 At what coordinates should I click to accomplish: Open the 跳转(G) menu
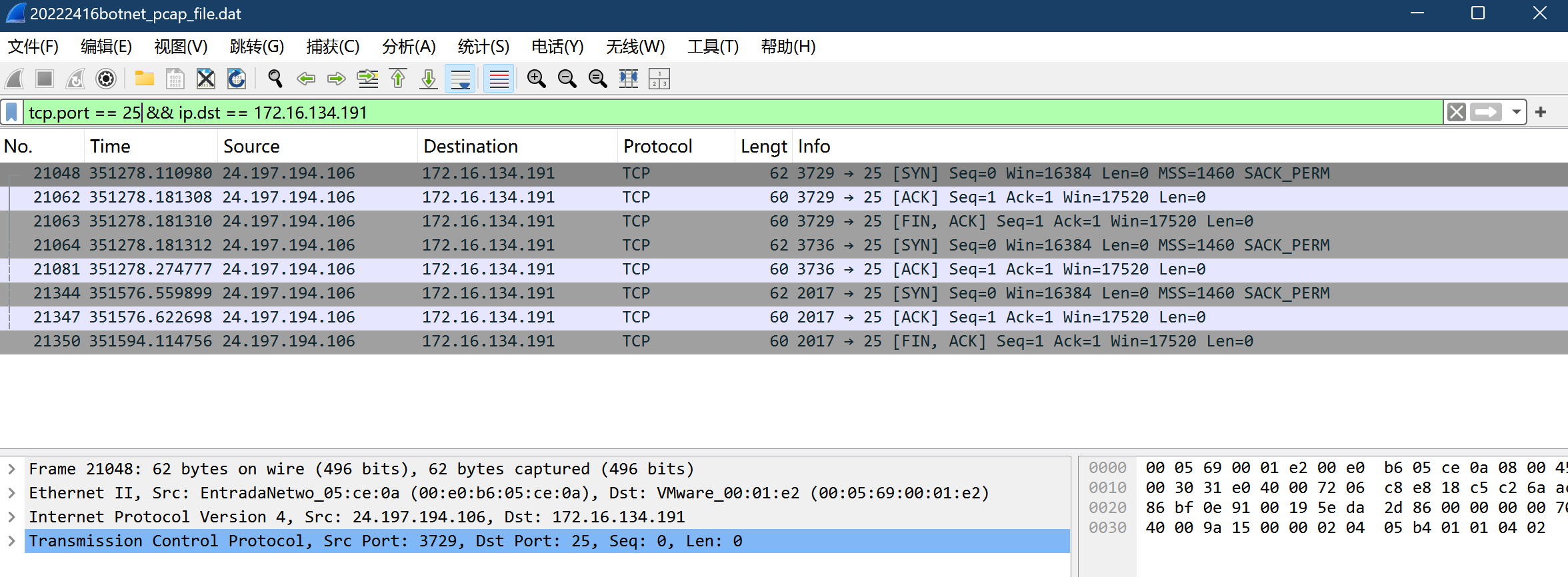[257, 47]
